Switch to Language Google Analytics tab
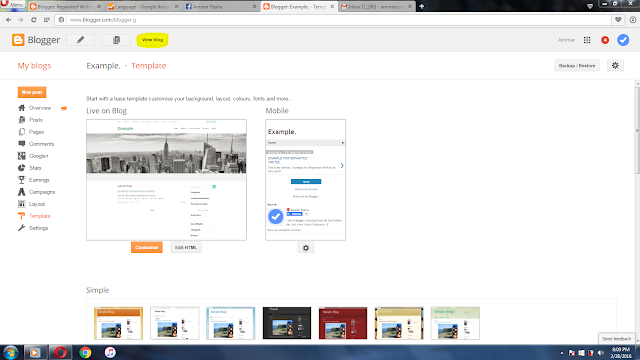 (x=143, y=7)
